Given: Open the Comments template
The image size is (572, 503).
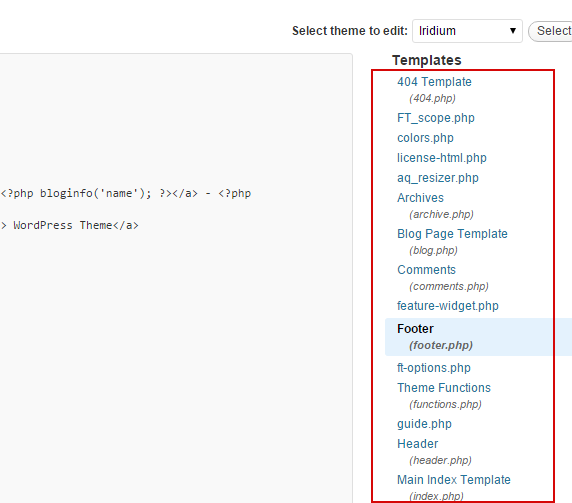Looking at the screenshot, I should coord(426,270).
